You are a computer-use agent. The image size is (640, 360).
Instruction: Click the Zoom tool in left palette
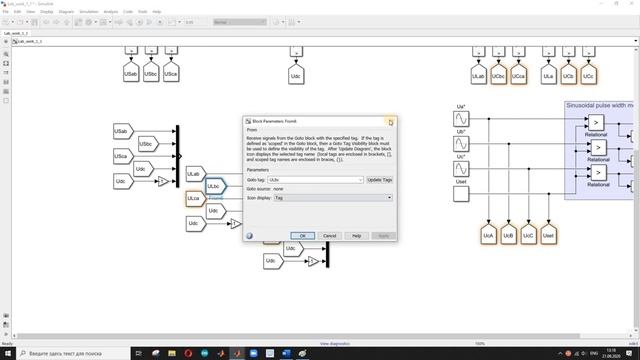tap(6, 54)
